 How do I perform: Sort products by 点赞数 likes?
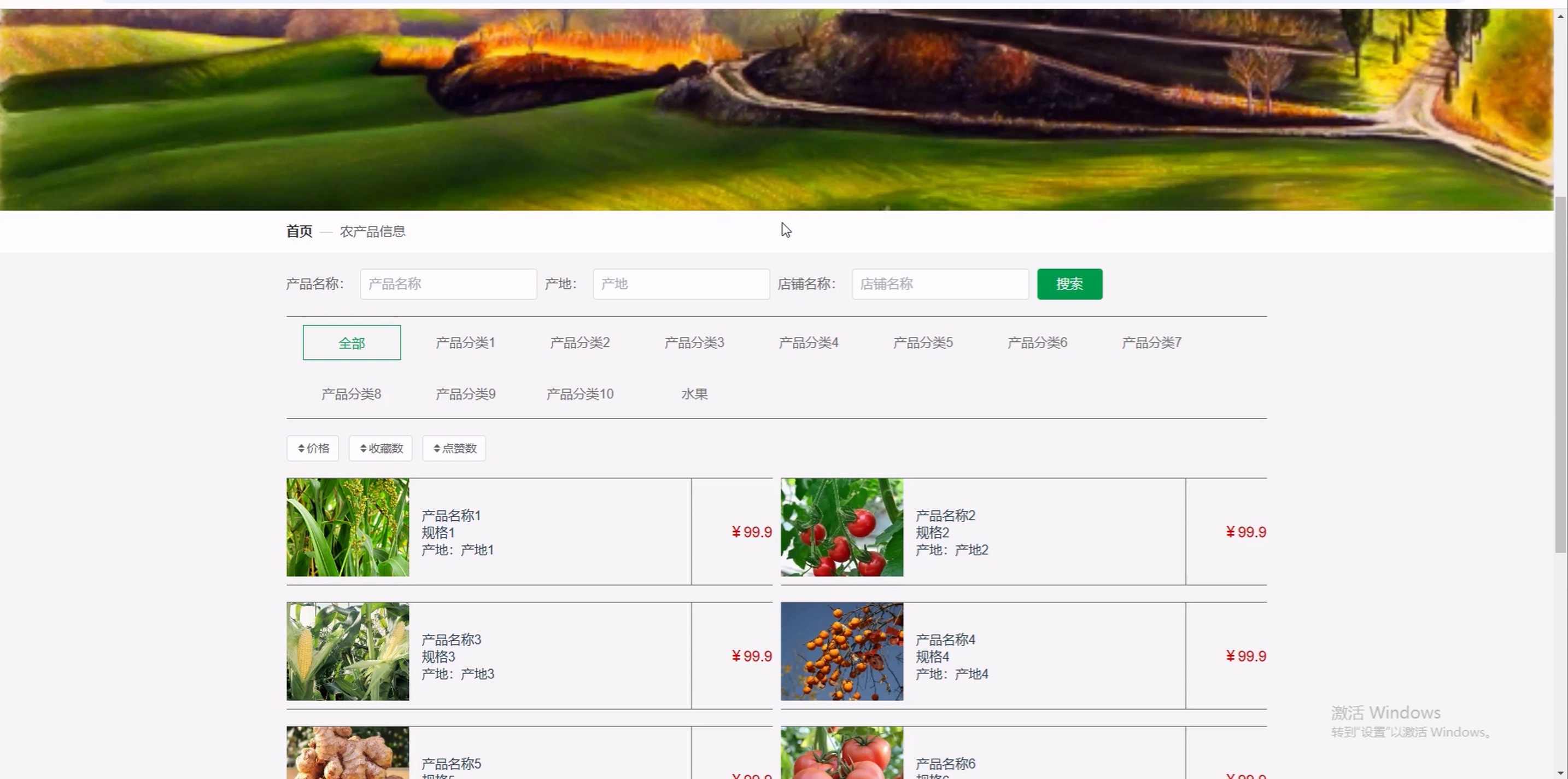(x=454, y=448)
